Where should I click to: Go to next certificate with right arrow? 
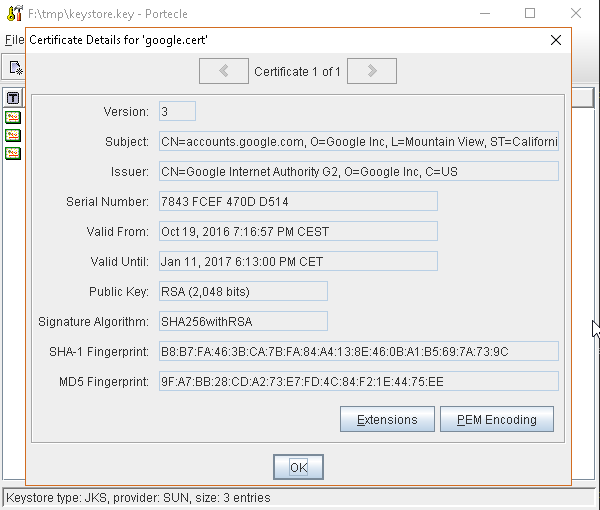click(x=372, y=71)
